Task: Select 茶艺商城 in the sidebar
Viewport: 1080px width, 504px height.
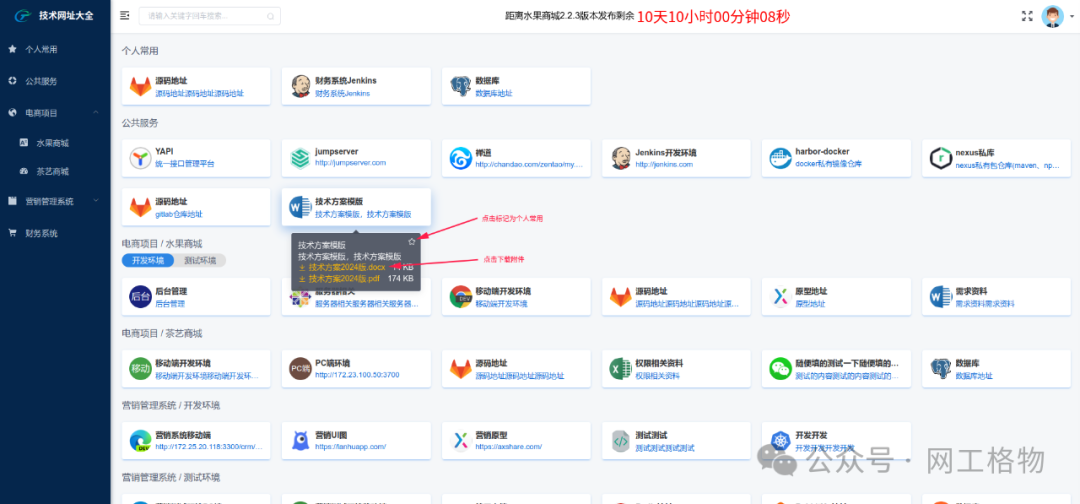Action: pyautogui.click(x=55, y=171)
